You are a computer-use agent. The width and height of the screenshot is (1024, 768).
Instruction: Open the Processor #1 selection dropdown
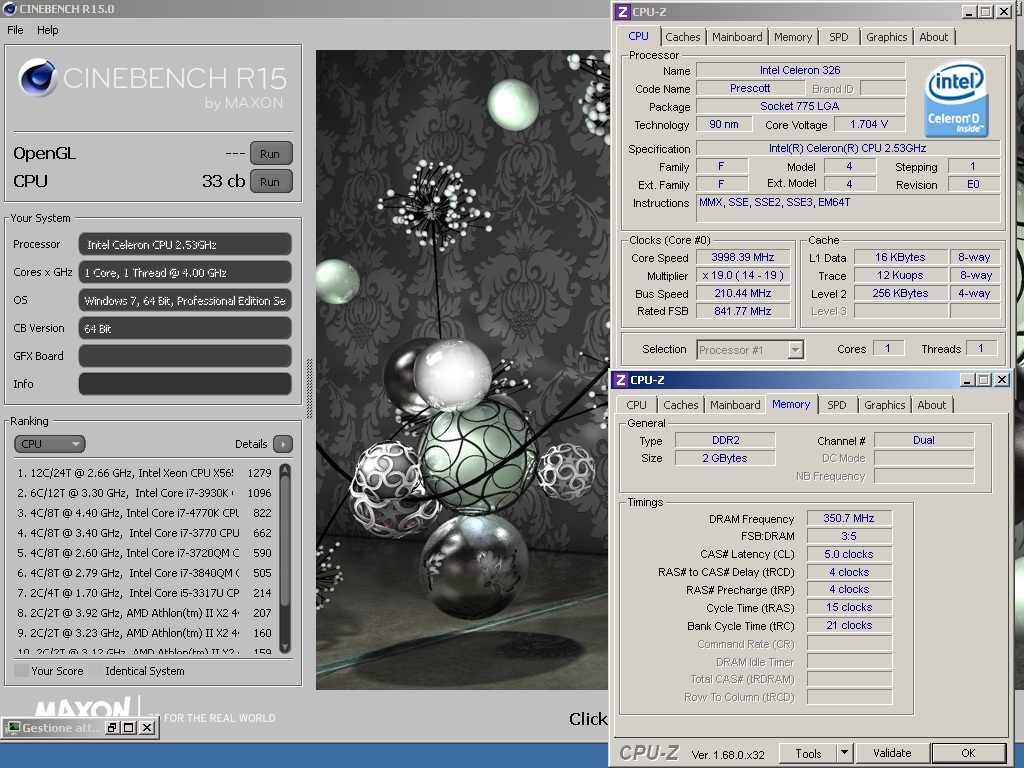pyautogui.click(x=750, y=350)
